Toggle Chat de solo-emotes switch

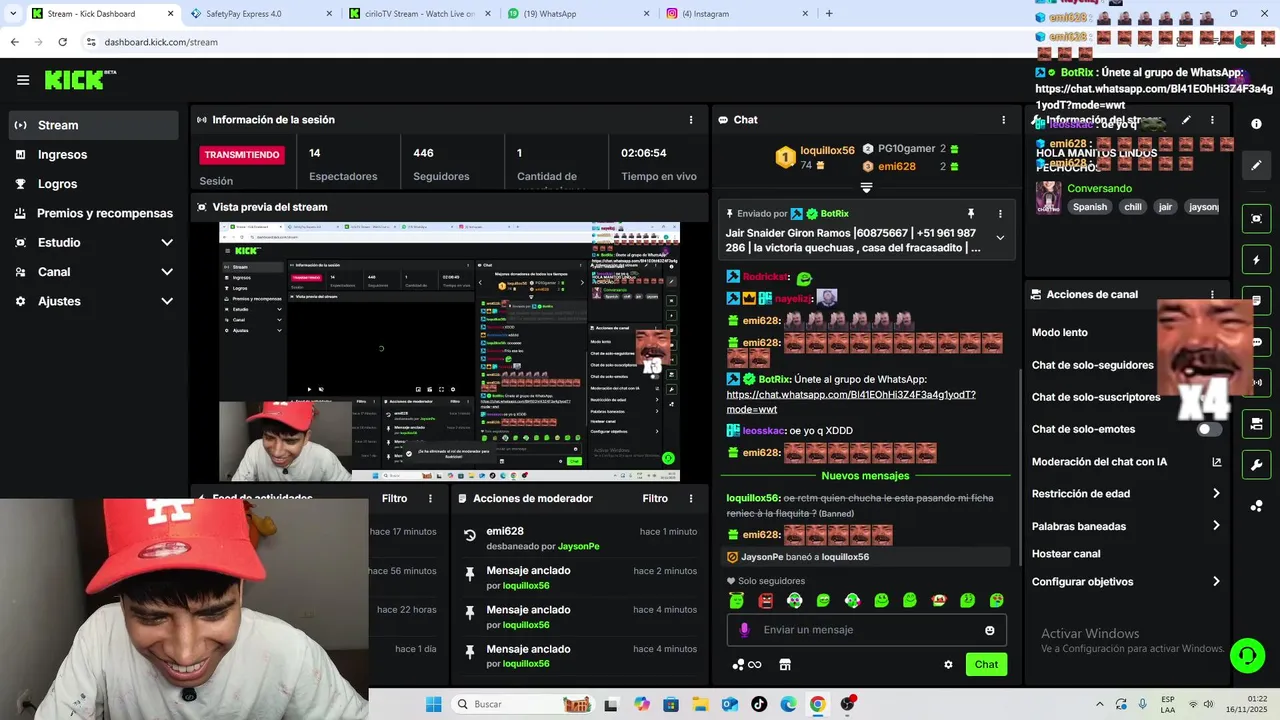point(1209,429)
